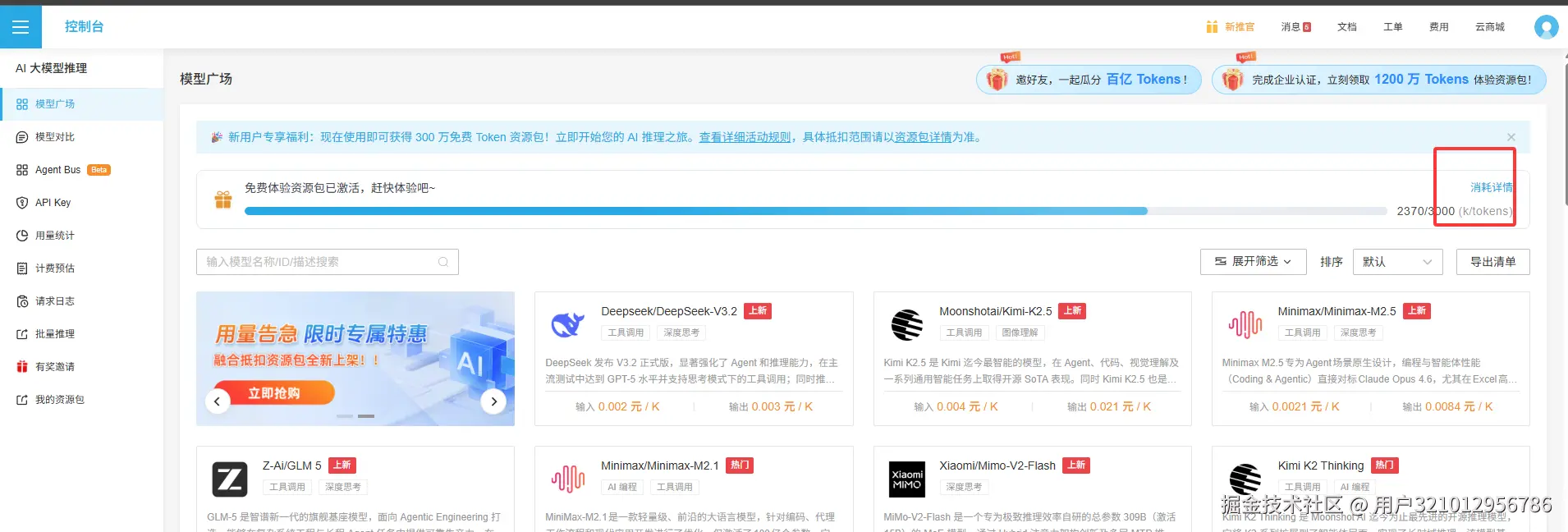
Task: Click the 立即抢购 banner button
Action: 274,393
